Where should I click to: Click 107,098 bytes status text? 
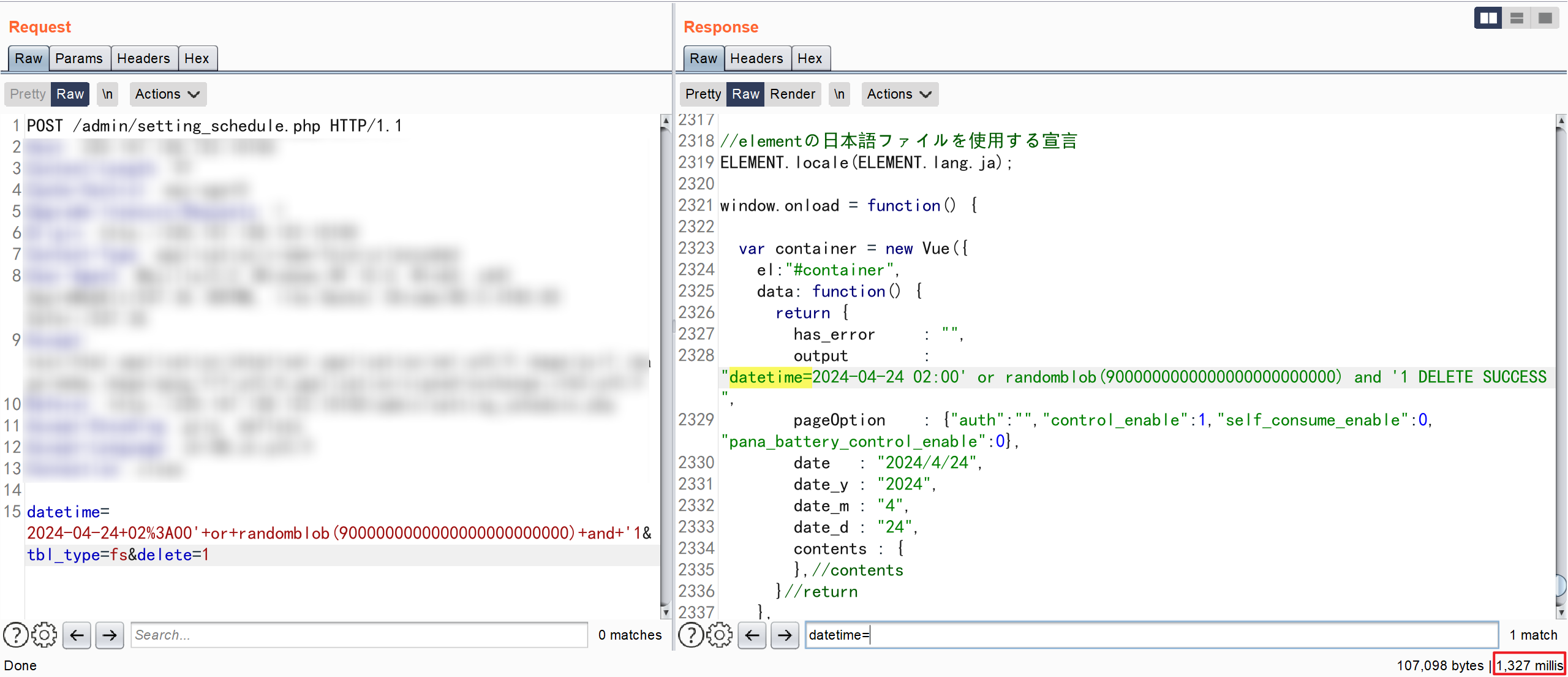tap(1440, 665)
